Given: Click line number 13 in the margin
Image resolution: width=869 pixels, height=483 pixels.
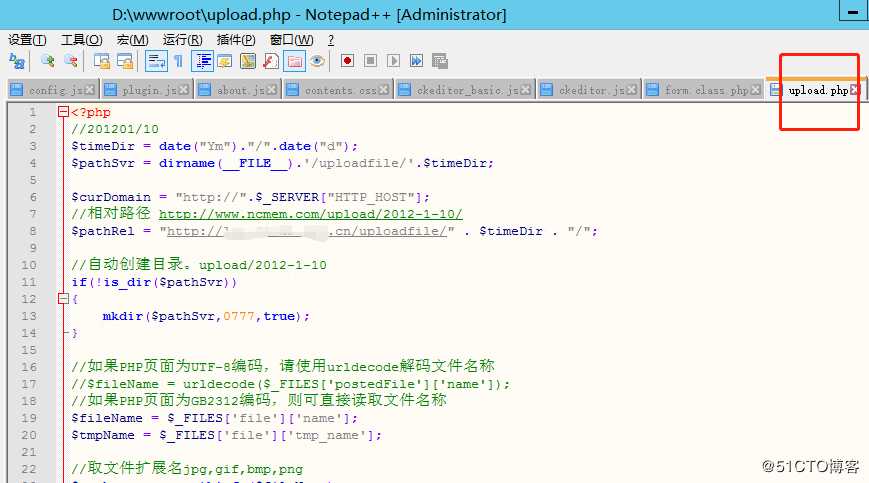Looking at the screenshot, I should point(29,316).
